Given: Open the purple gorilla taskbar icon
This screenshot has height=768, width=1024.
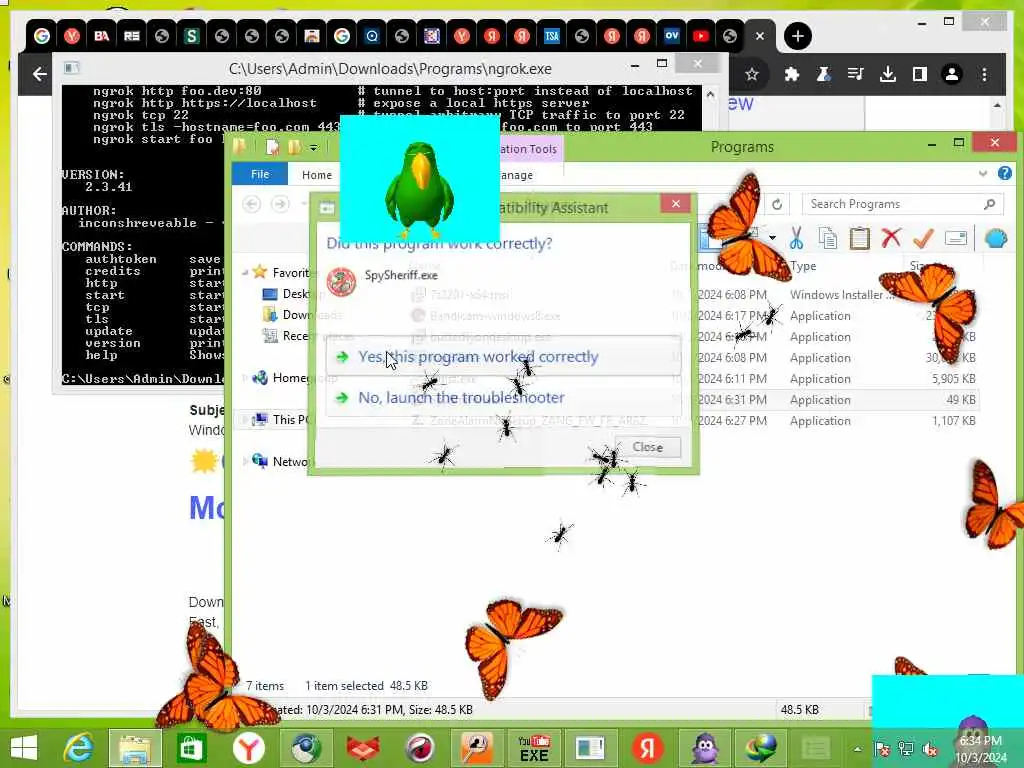Looking at the screenshot, I should (x=703, y=748).
